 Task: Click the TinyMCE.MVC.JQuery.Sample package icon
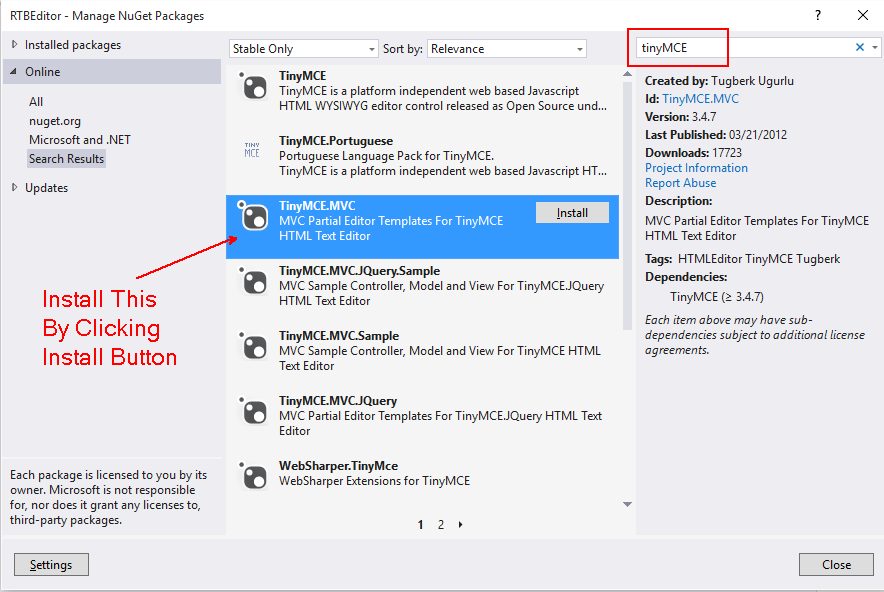(253, 281)
